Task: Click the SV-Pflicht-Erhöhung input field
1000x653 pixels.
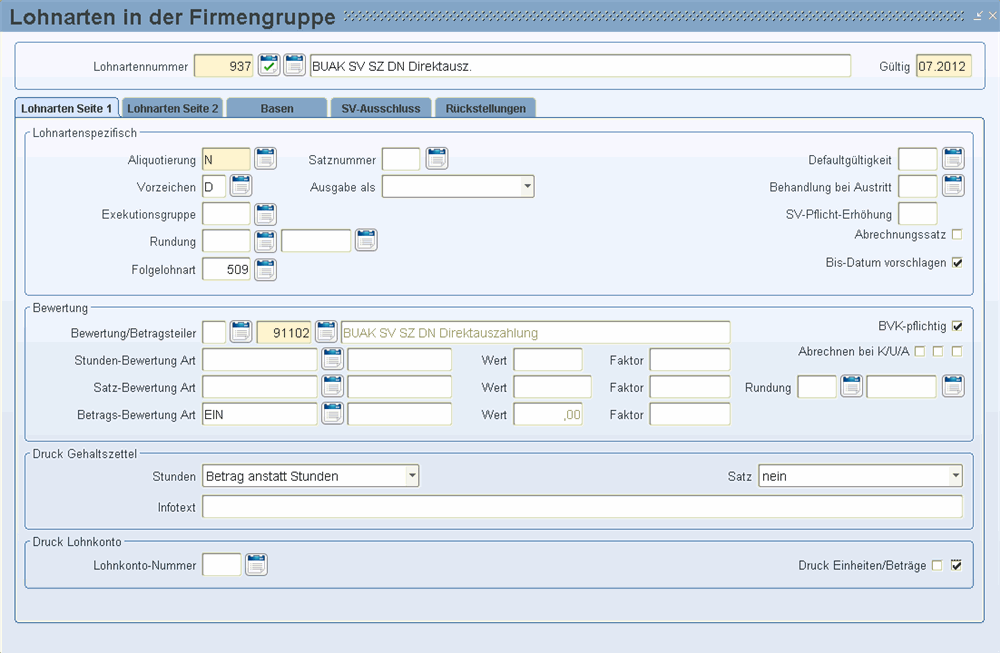Action: point(918,214)
